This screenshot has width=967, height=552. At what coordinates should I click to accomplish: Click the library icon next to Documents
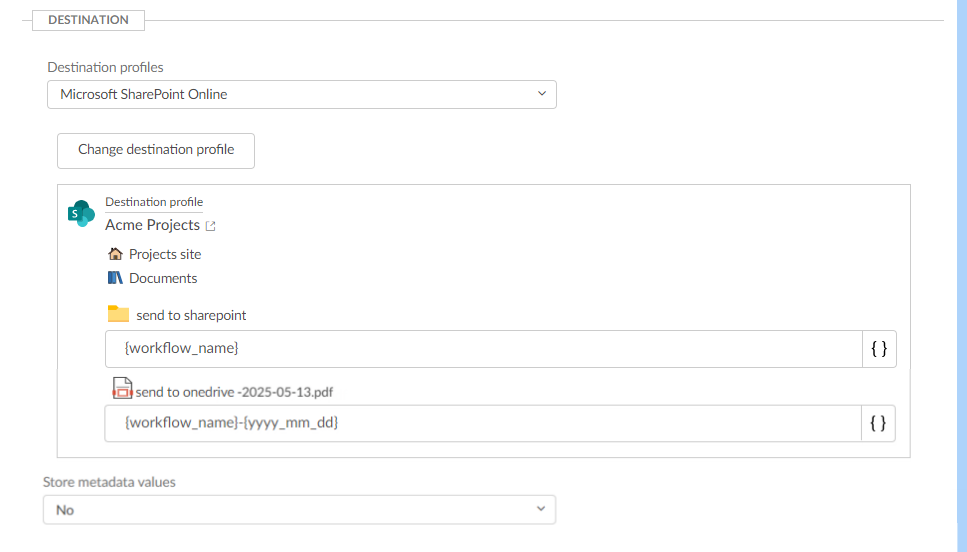coord(115,278)
